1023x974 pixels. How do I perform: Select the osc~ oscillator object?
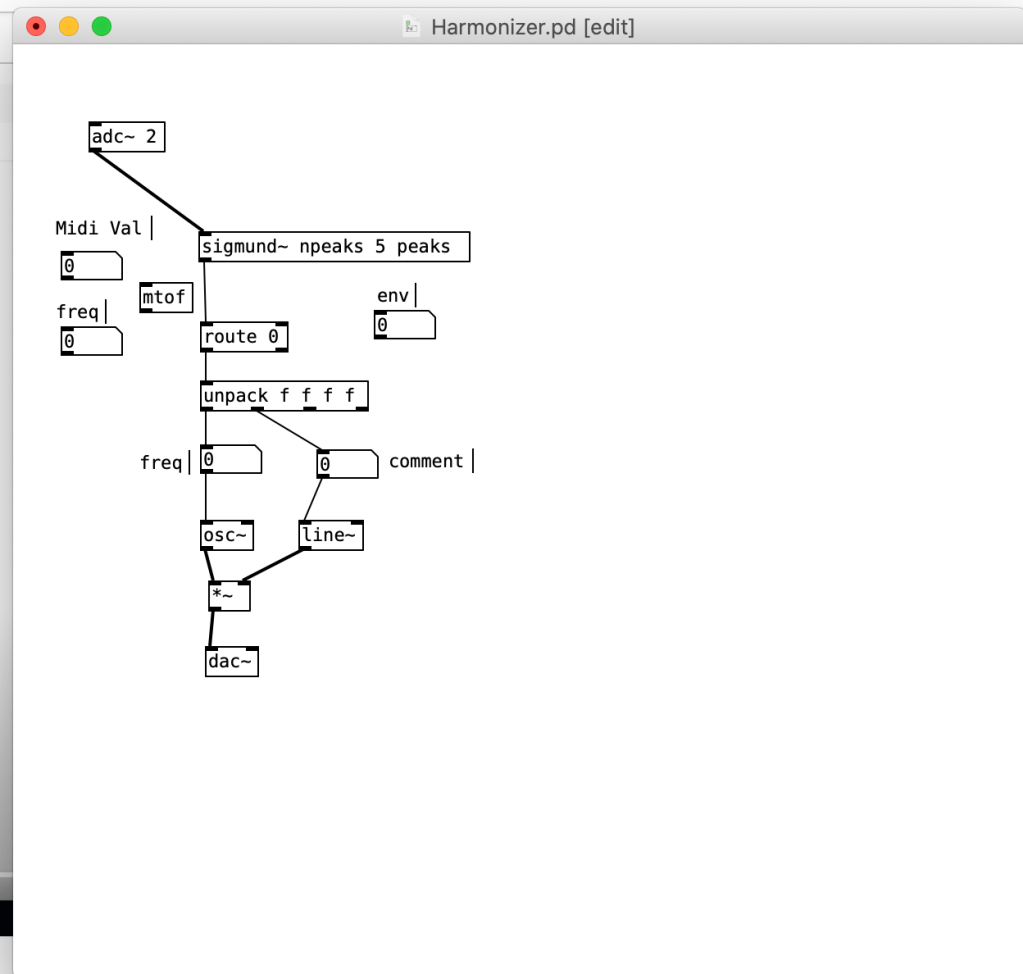click(226, 536)
